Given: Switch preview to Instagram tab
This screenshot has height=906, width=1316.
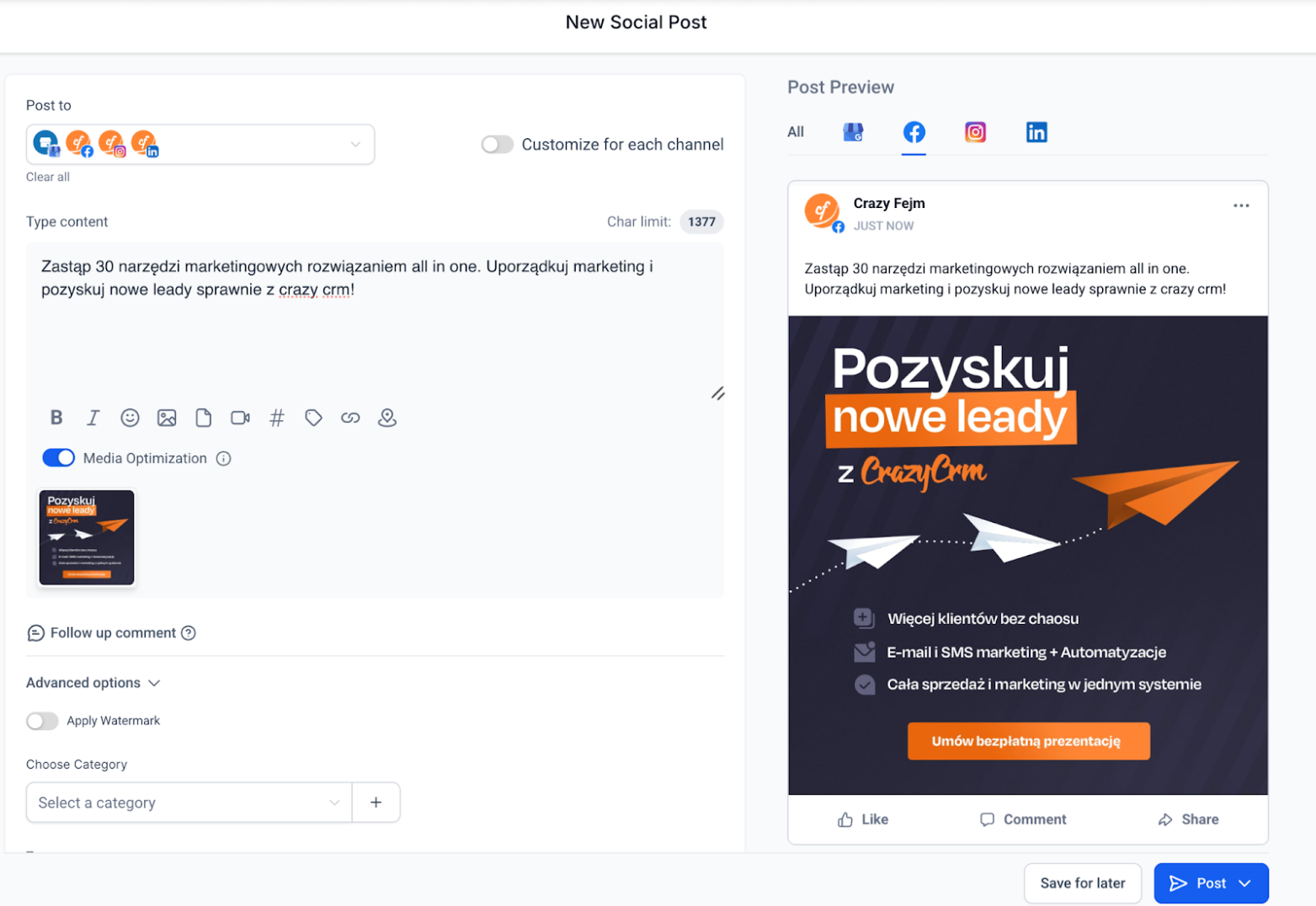Looking at the screenshot, I should [975, 132].
